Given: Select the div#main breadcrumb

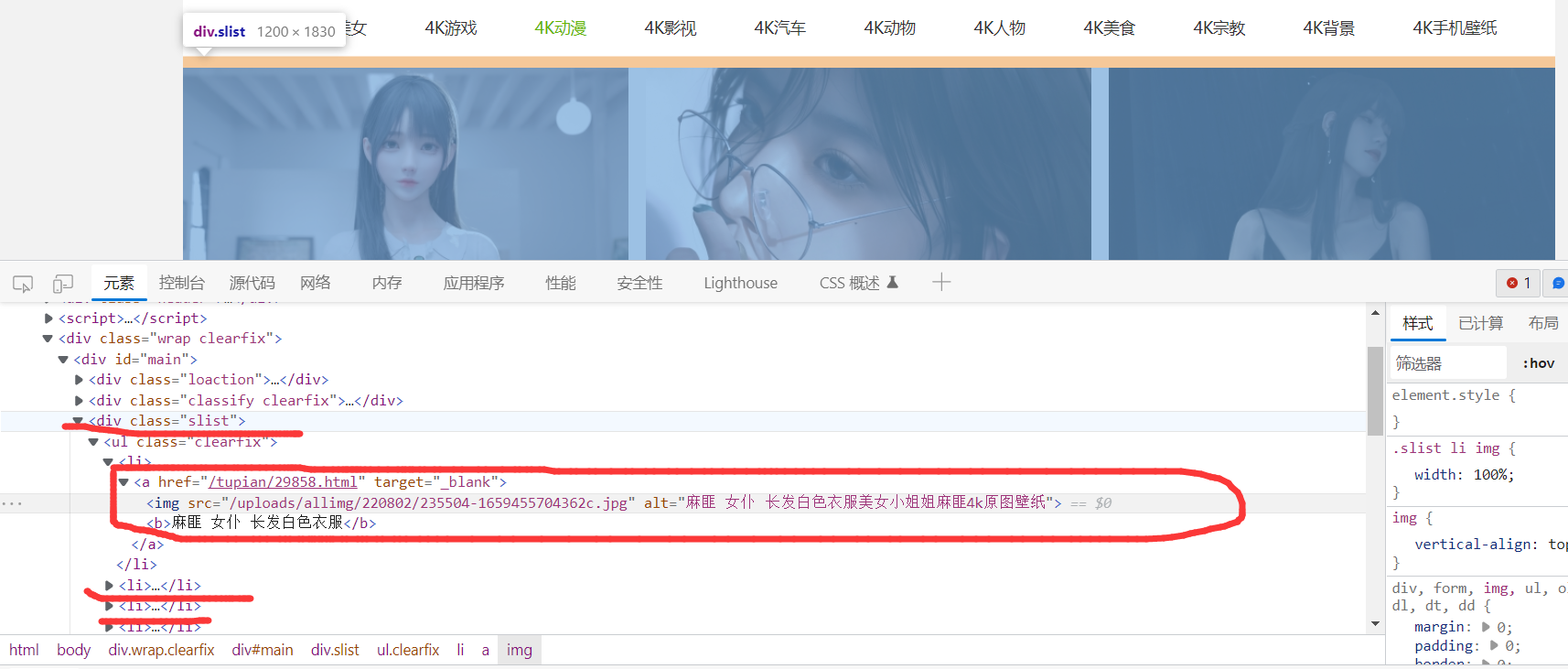Looking at the screenshot, I should [263, 650].
